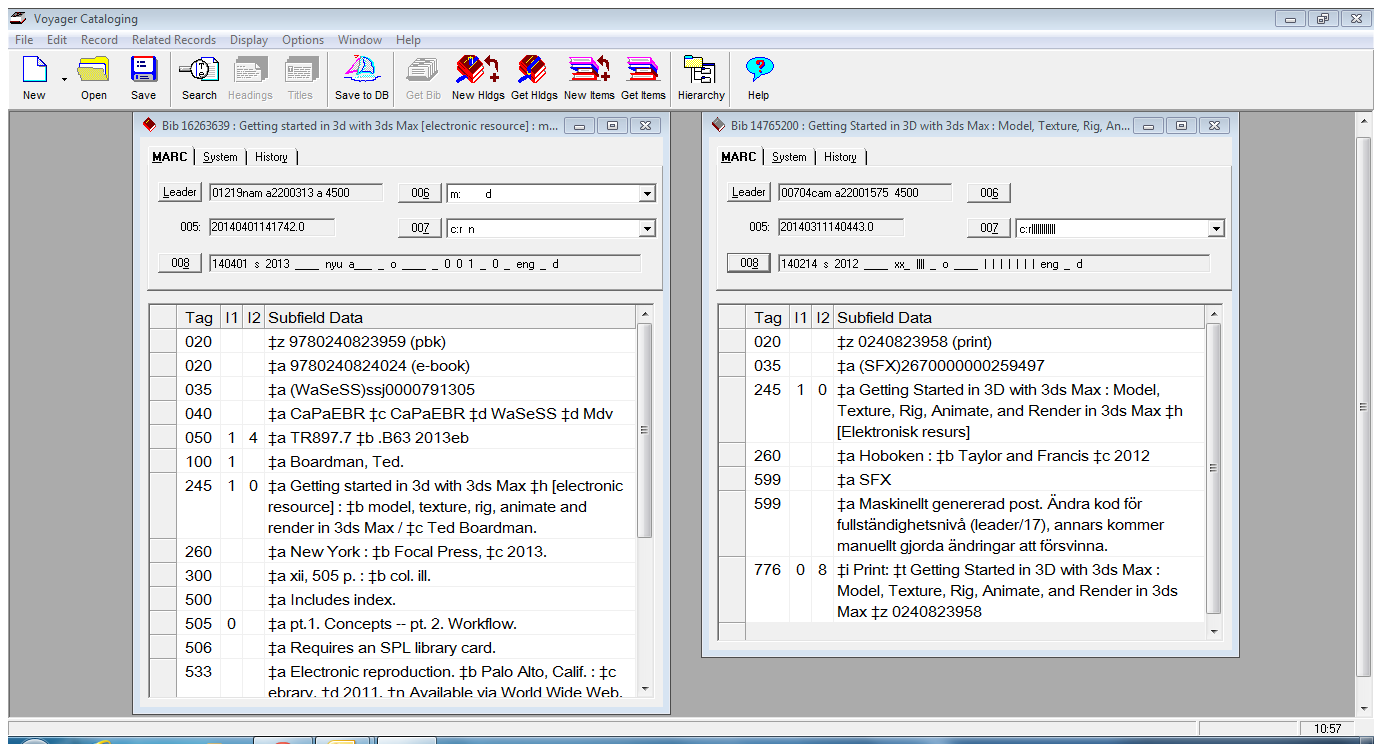This screenshot has height=744, width=1382.
Task: Click Leader button in Bib 14765200
Action: tap(749, 192)
